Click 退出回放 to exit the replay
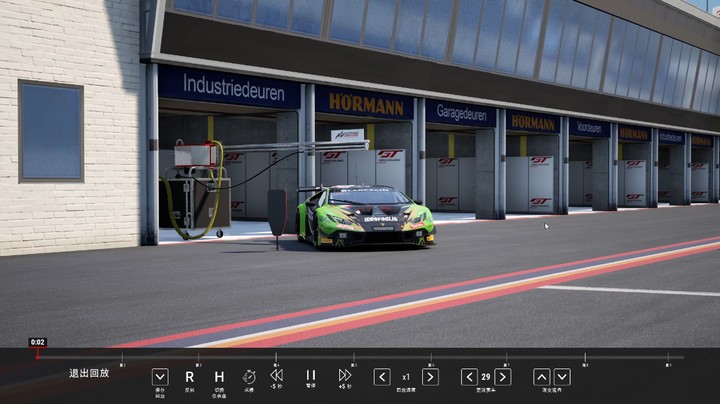This screenshot has width=720, height=404. (89, 373)
